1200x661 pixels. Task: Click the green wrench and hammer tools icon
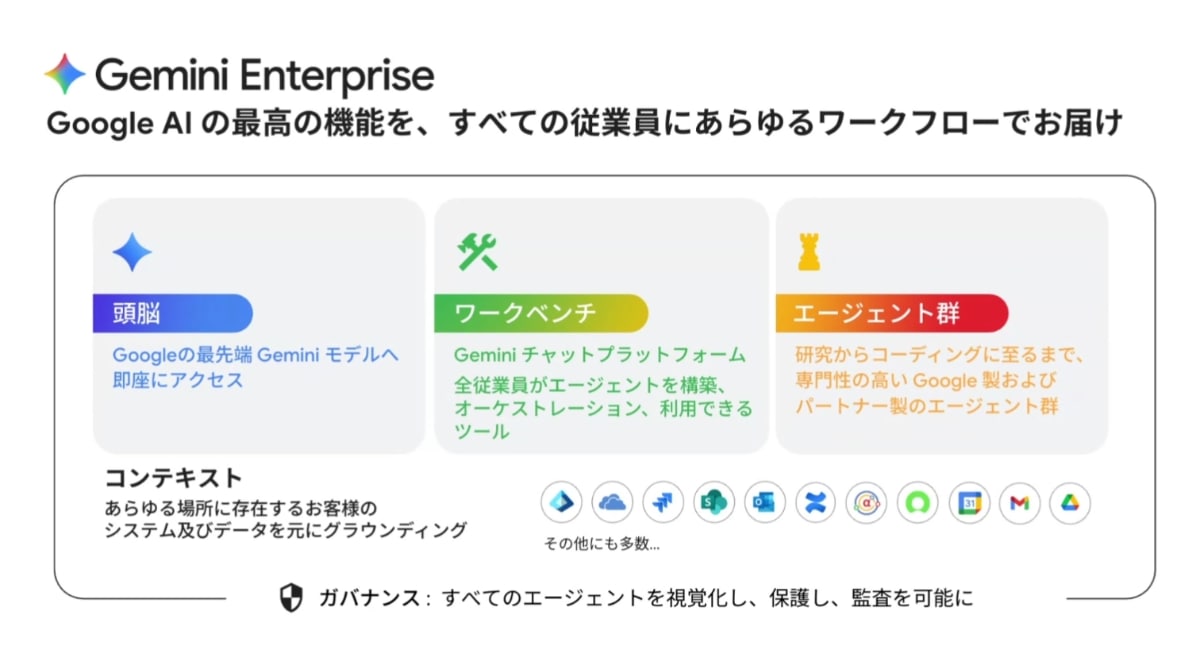[477, 252]
